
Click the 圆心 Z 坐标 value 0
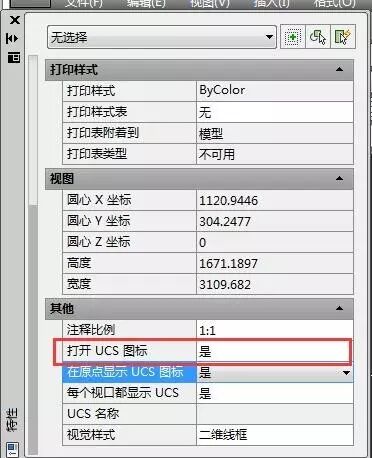click(275, 242)
